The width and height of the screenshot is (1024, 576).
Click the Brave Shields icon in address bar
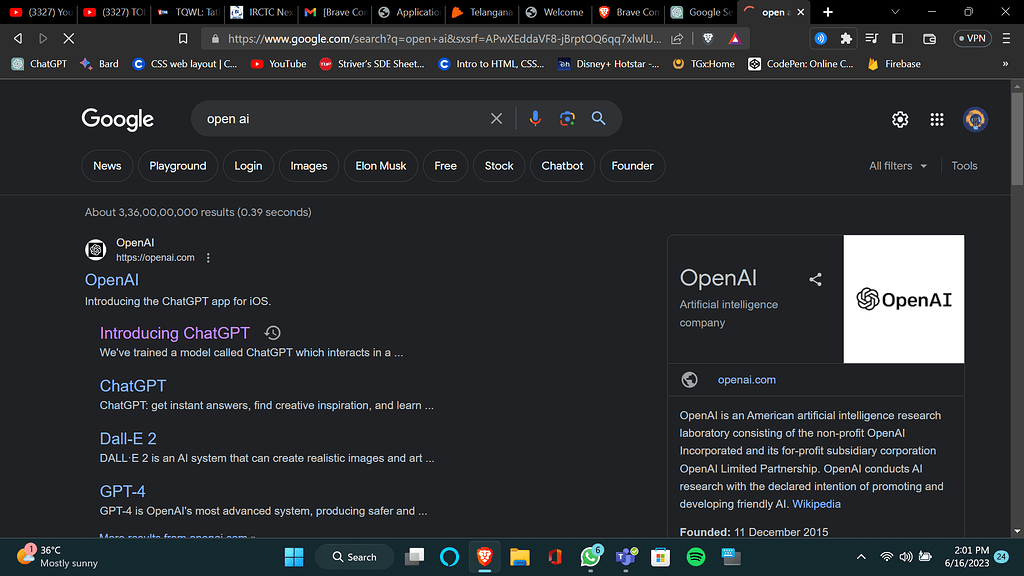[x=708, y=38]
